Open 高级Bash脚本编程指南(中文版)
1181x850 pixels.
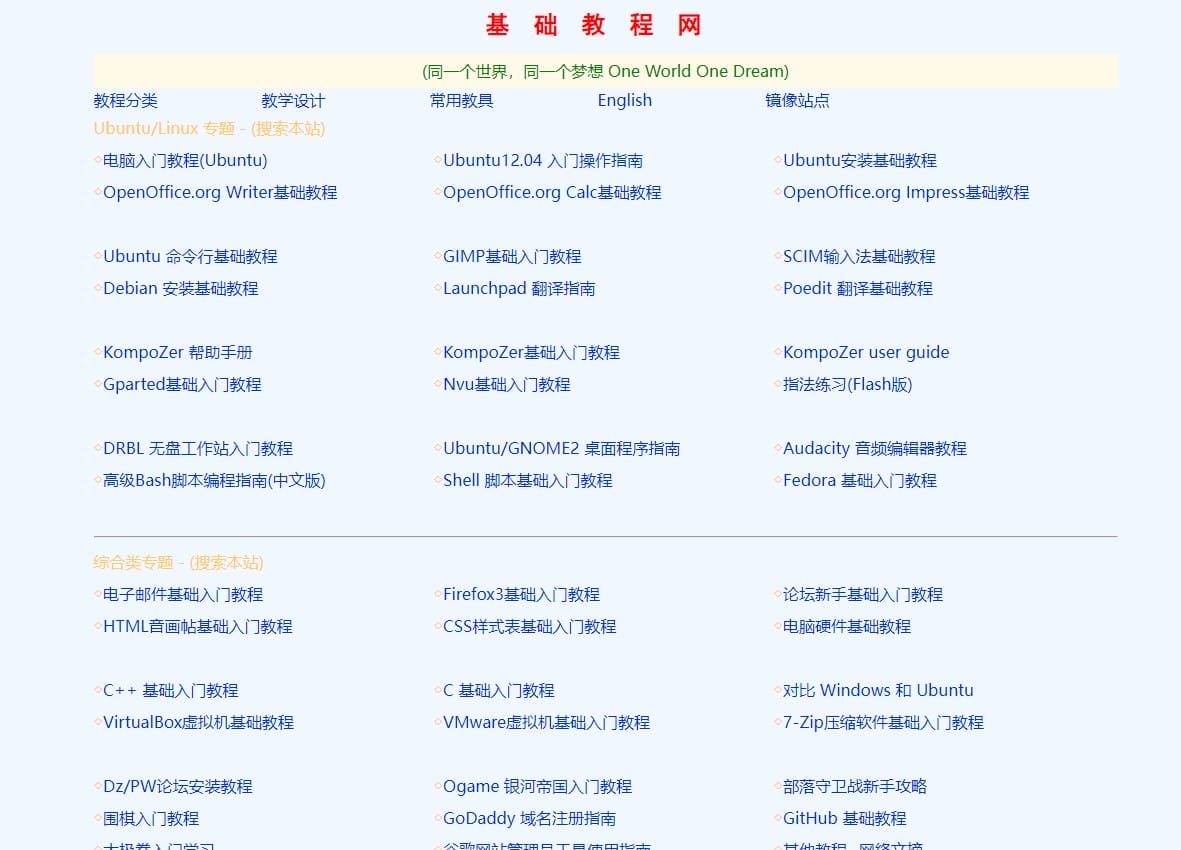click(215, 480)
